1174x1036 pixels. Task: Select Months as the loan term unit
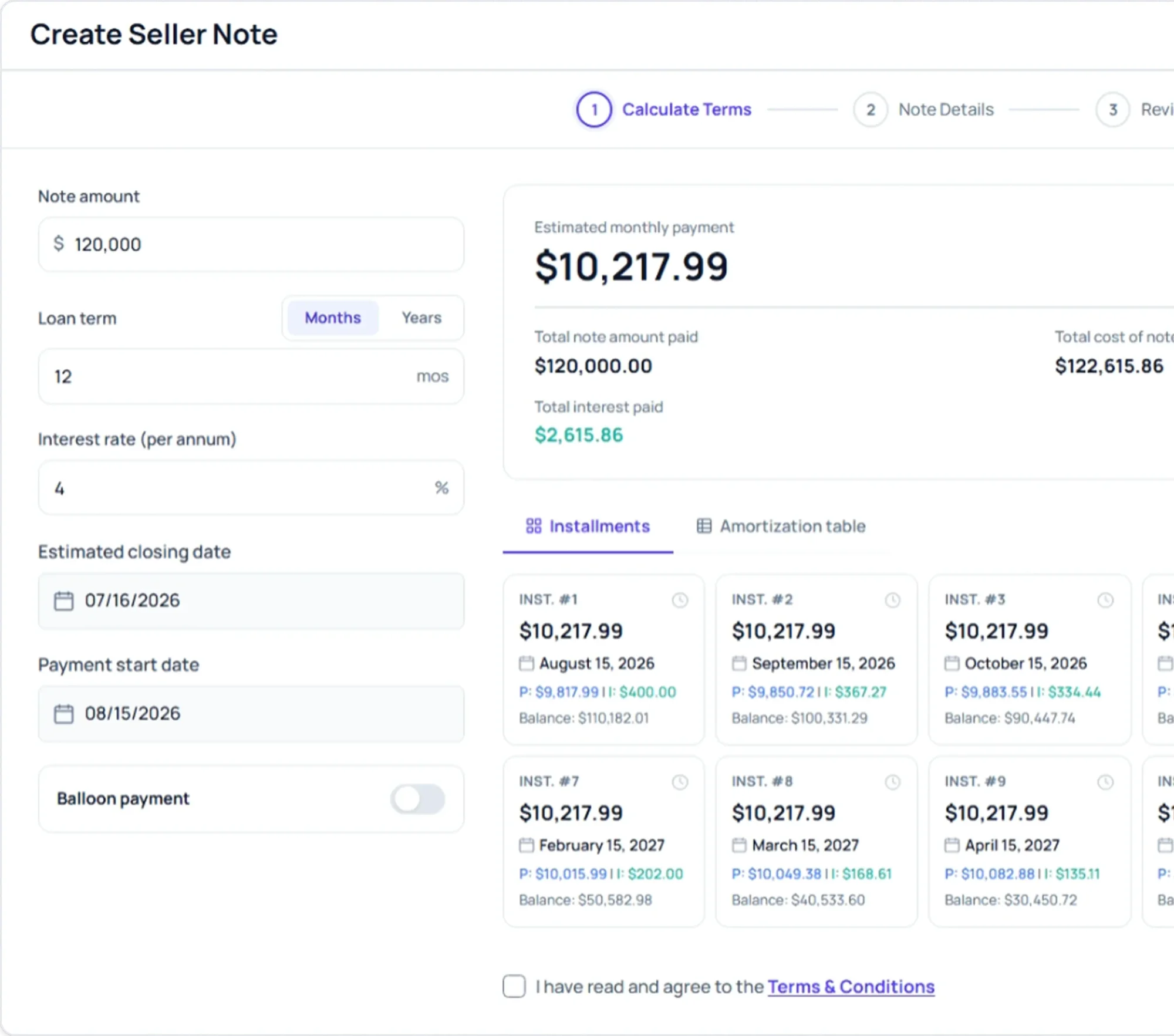(x=333, y=318)
